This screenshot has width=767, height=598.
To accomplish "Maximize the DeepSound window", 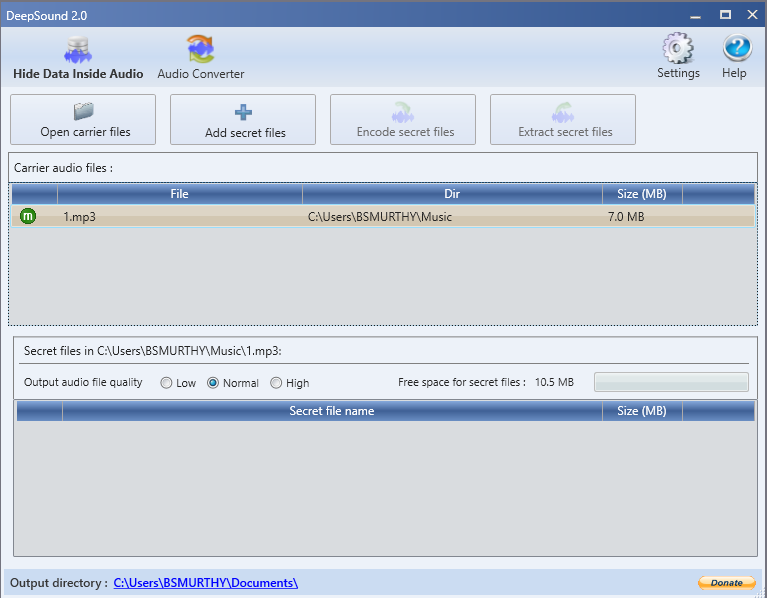I will tap(725, 15).
